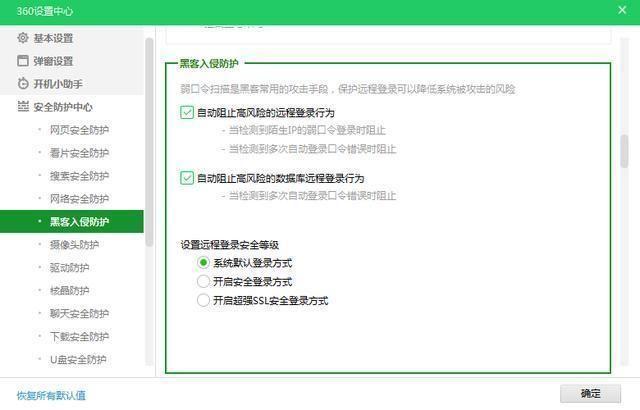This screenshot has height=410, width=640.
Task: Select 黑客入侵防护 in sidebar
Action: [72, 222]
